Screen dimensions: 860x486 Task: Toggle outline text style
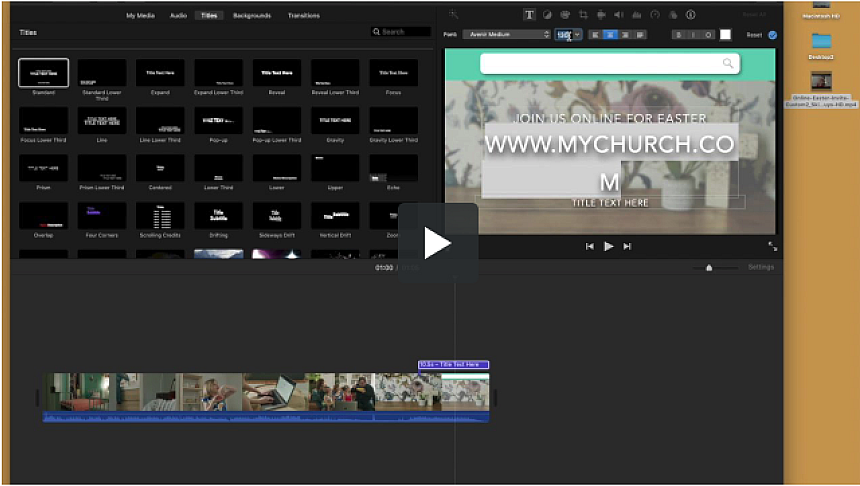pos(709,34)
